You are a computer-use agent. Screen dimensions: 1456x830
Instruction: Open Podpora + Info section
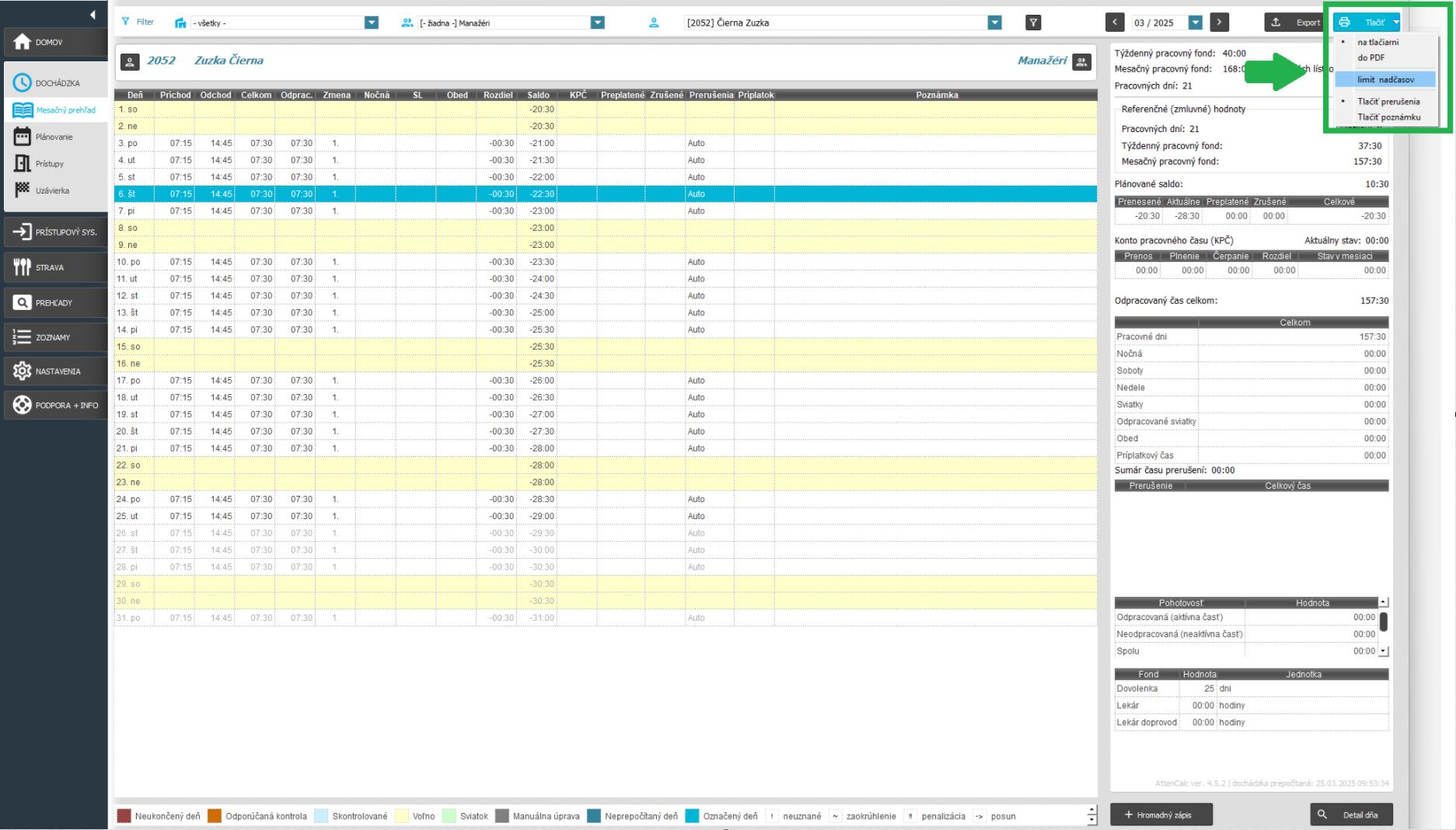click(55, 405)
